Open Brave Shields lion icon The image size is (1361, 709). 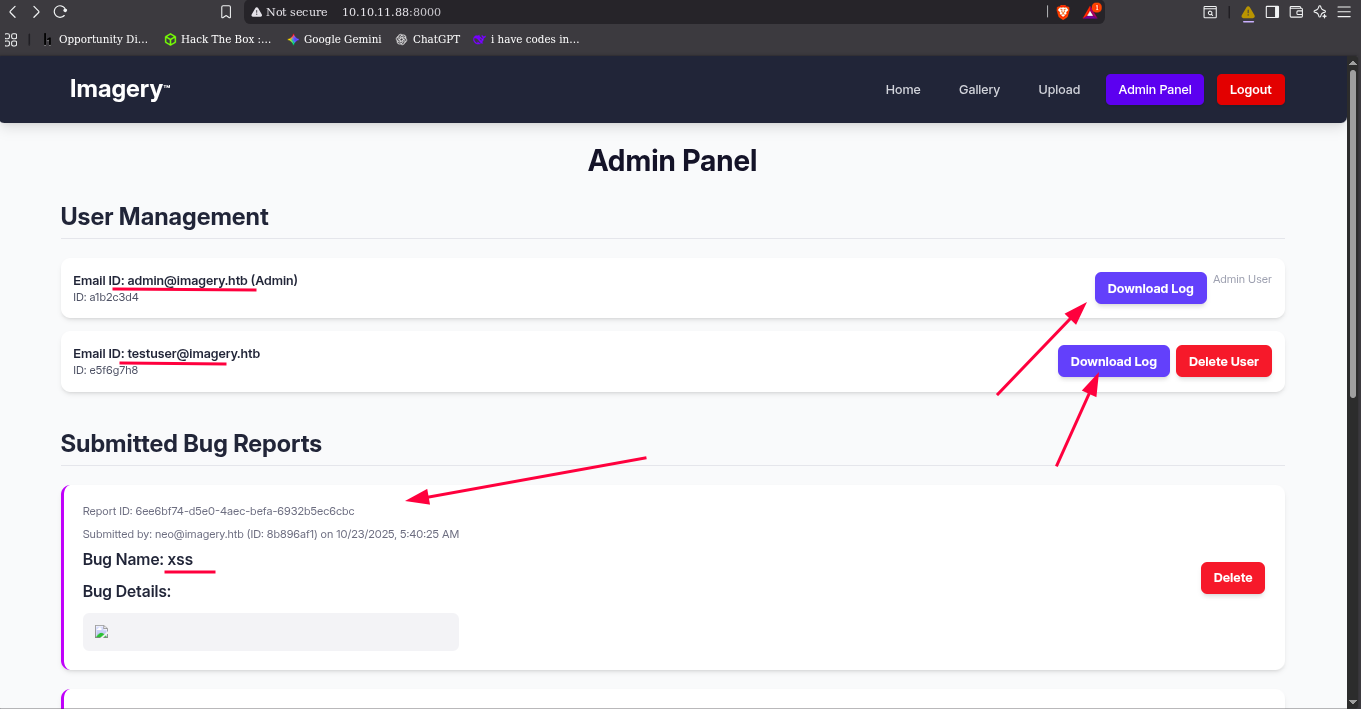click(1063, 12)
